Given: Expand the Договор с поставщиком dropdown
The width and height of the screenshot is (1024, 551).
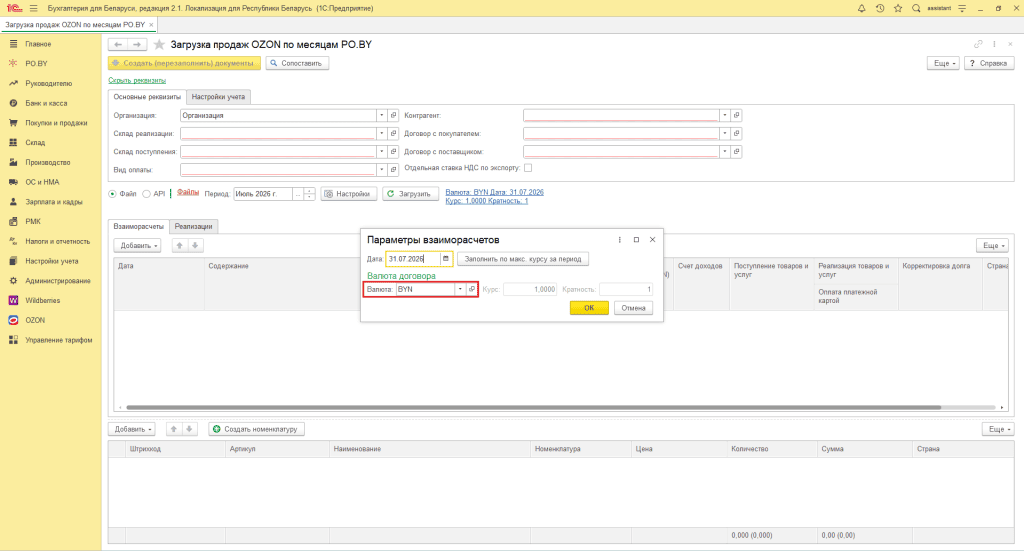Looking at the screenshot, I should (x=724, y=151).
